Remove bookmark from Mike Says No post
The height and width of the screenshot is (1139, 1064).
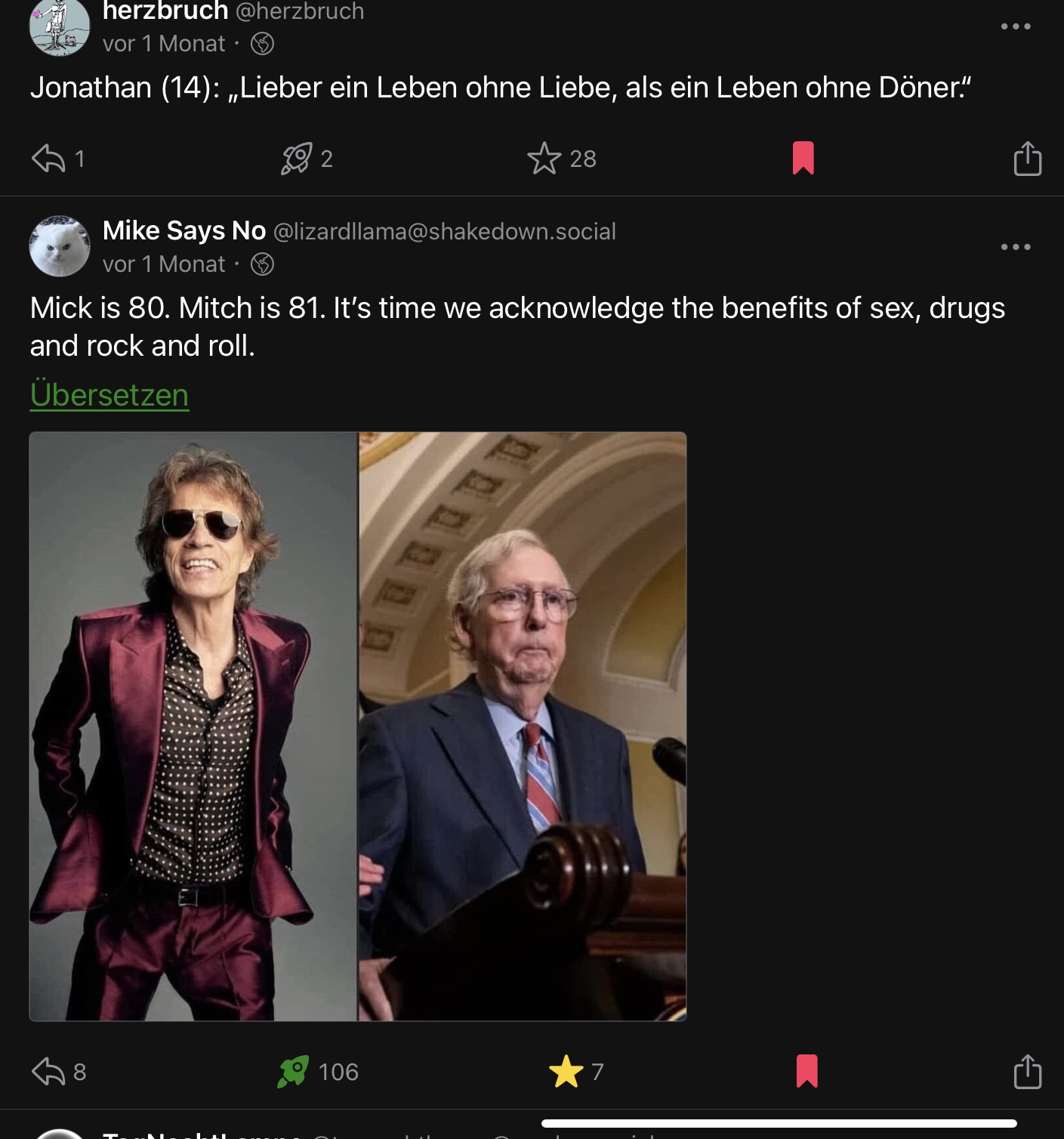click(x=806, y=1071)
